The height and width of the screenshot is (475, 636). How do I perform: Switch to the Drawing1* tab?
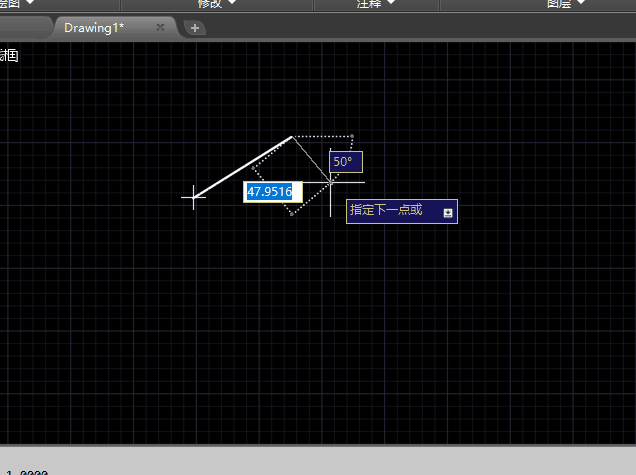point(94,28)
